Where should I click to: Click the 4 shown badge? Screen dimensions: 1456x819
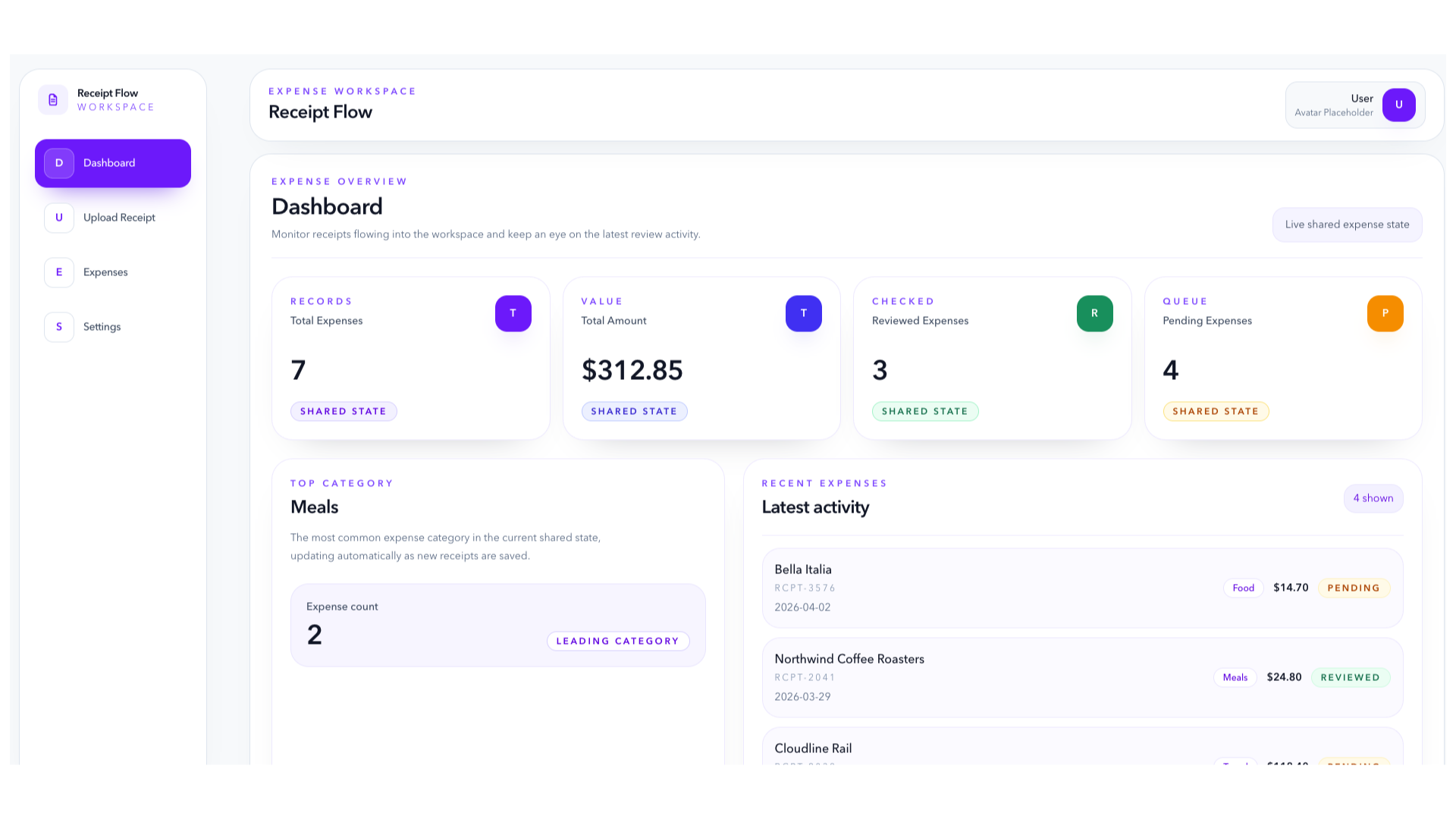(1373, 498)
